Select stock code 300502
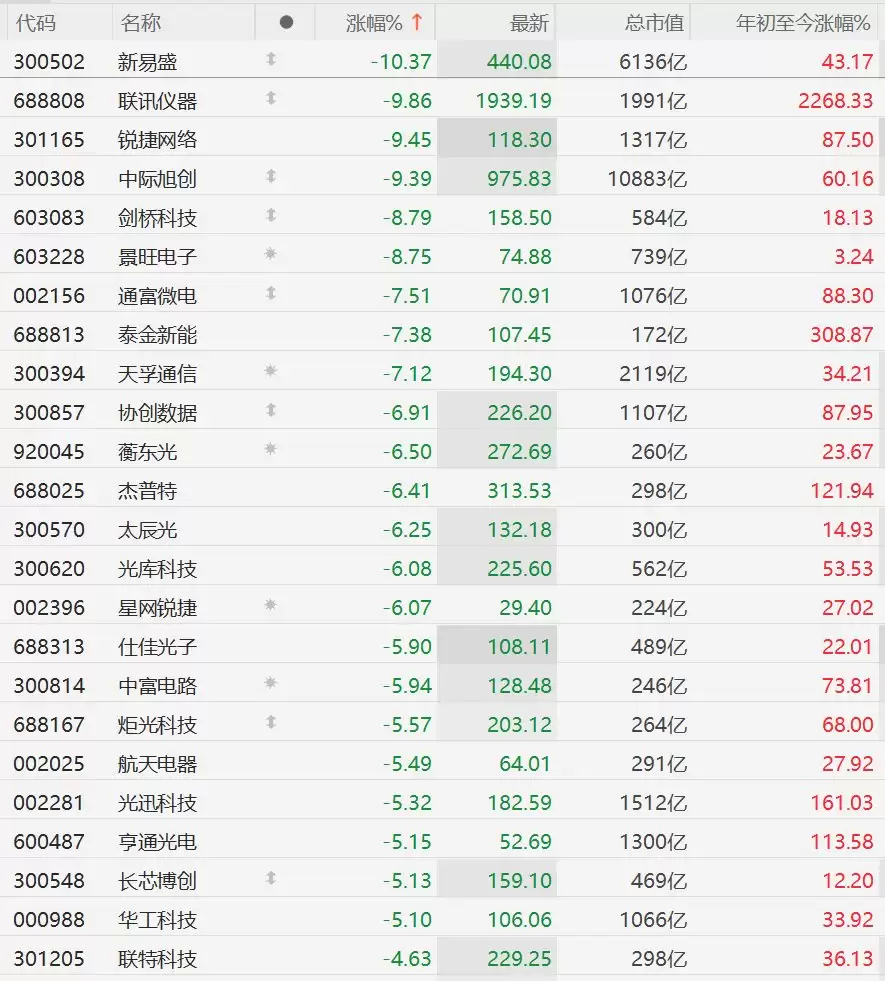885x981 pixels. point(49,62)
